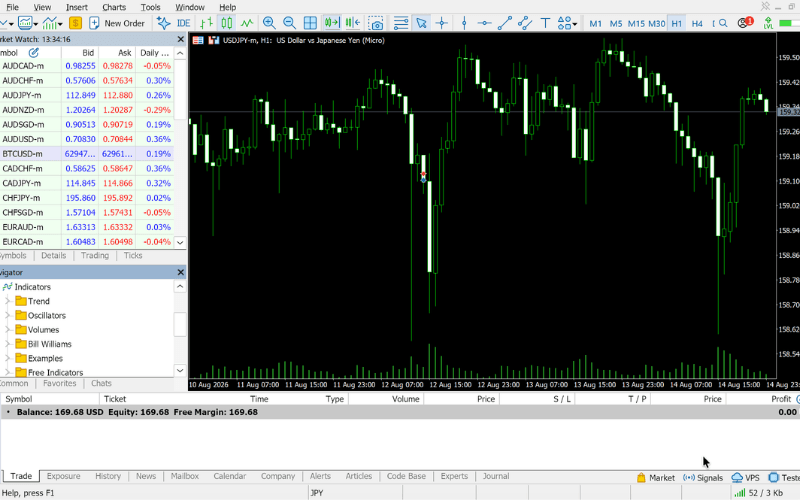Click the chart screenshot camera icon
The height and width of the screenshot is (500, 800).
[x=376, y=23]
